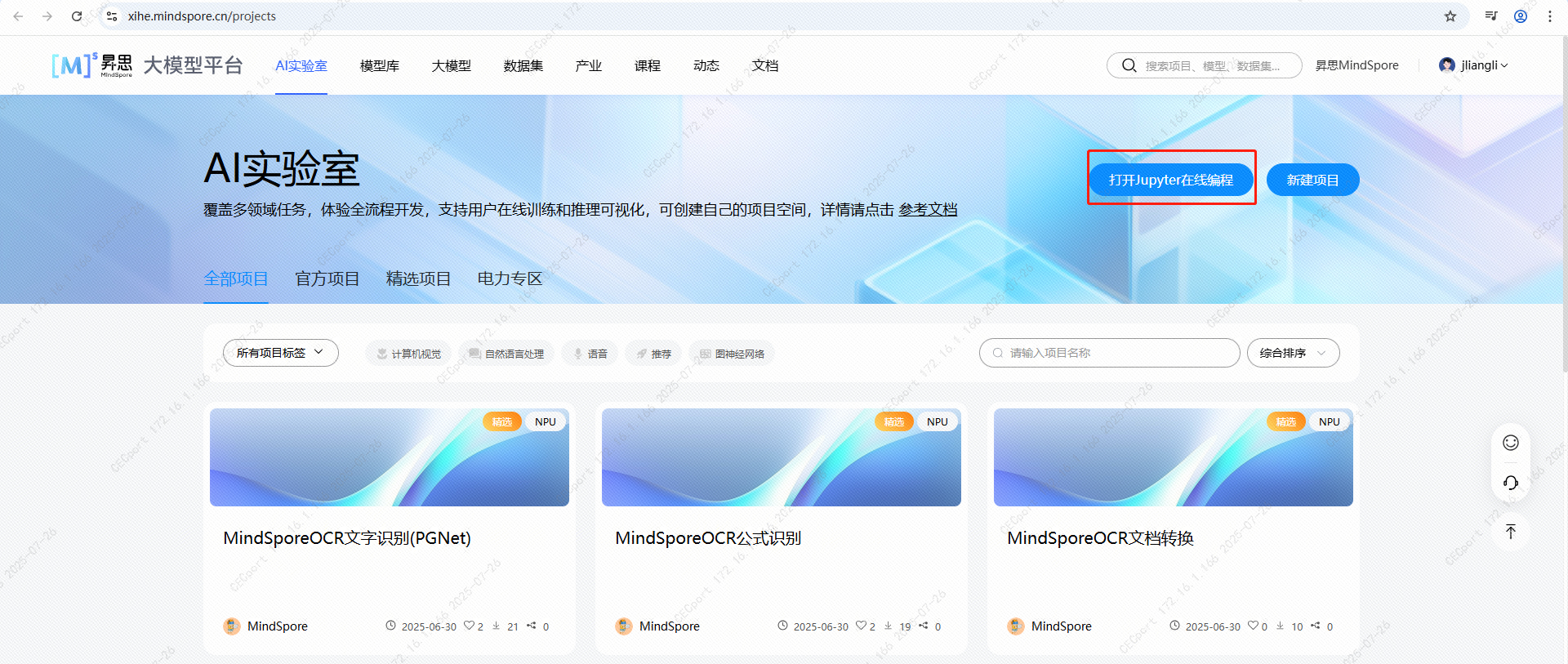Click the 公式识别 card cover image
This screenshot has height=664, width=1568.
coord(782,457)
